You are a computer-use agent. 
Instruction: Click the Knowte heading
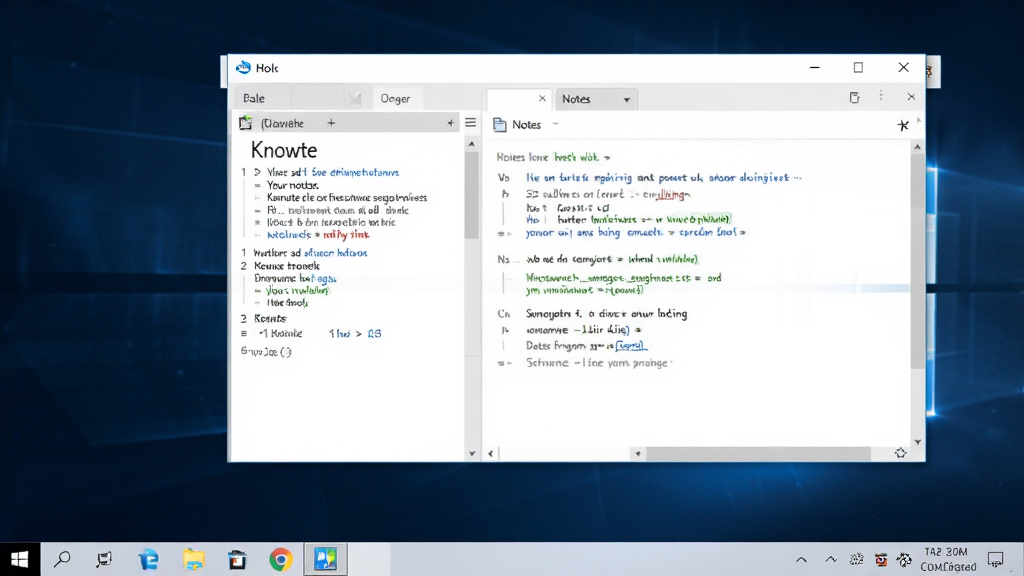point(283,150)
